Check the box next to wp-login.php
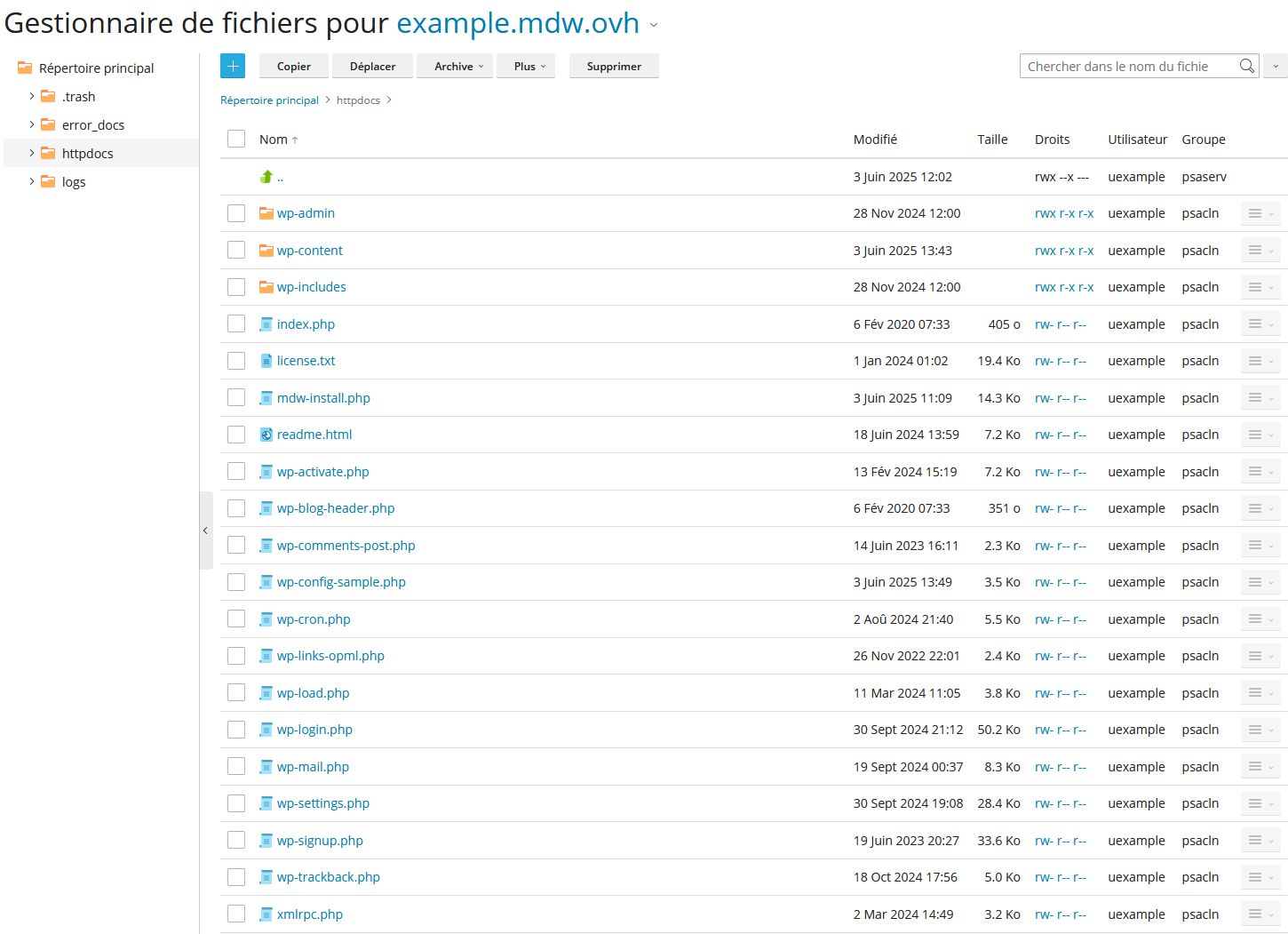This screenshot has height=934, width=1288. 236,730
